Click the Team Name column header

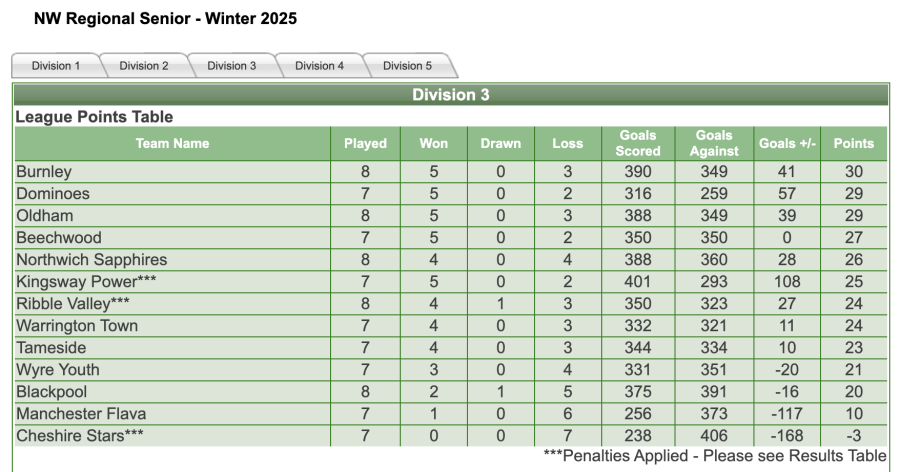pyautogui.click(x=172, y=143)
